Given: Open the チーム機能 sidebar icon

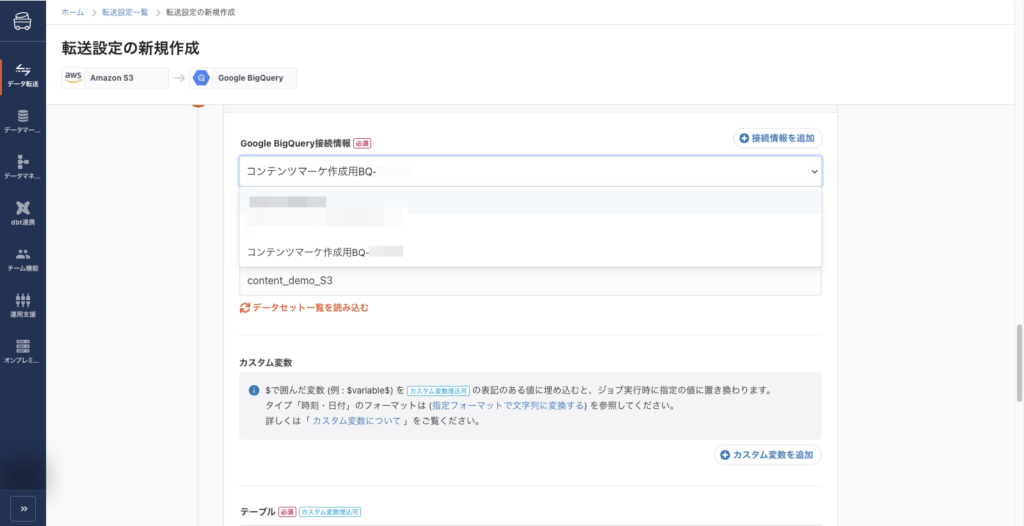Looking at the screenshot, I should [x=22, y=258].
